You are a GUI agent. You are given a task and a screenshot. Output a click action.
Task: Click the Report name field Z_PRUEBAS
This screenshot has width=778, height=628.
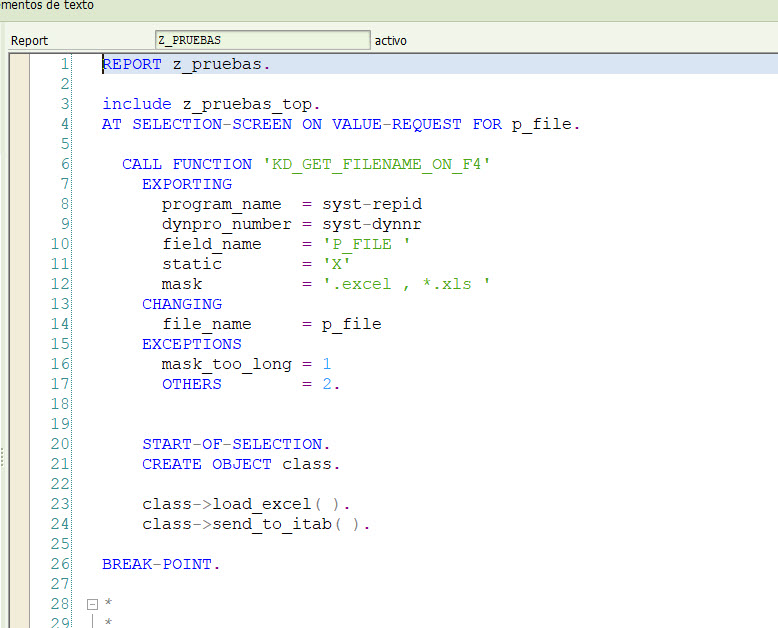click(x=262, y=40)
